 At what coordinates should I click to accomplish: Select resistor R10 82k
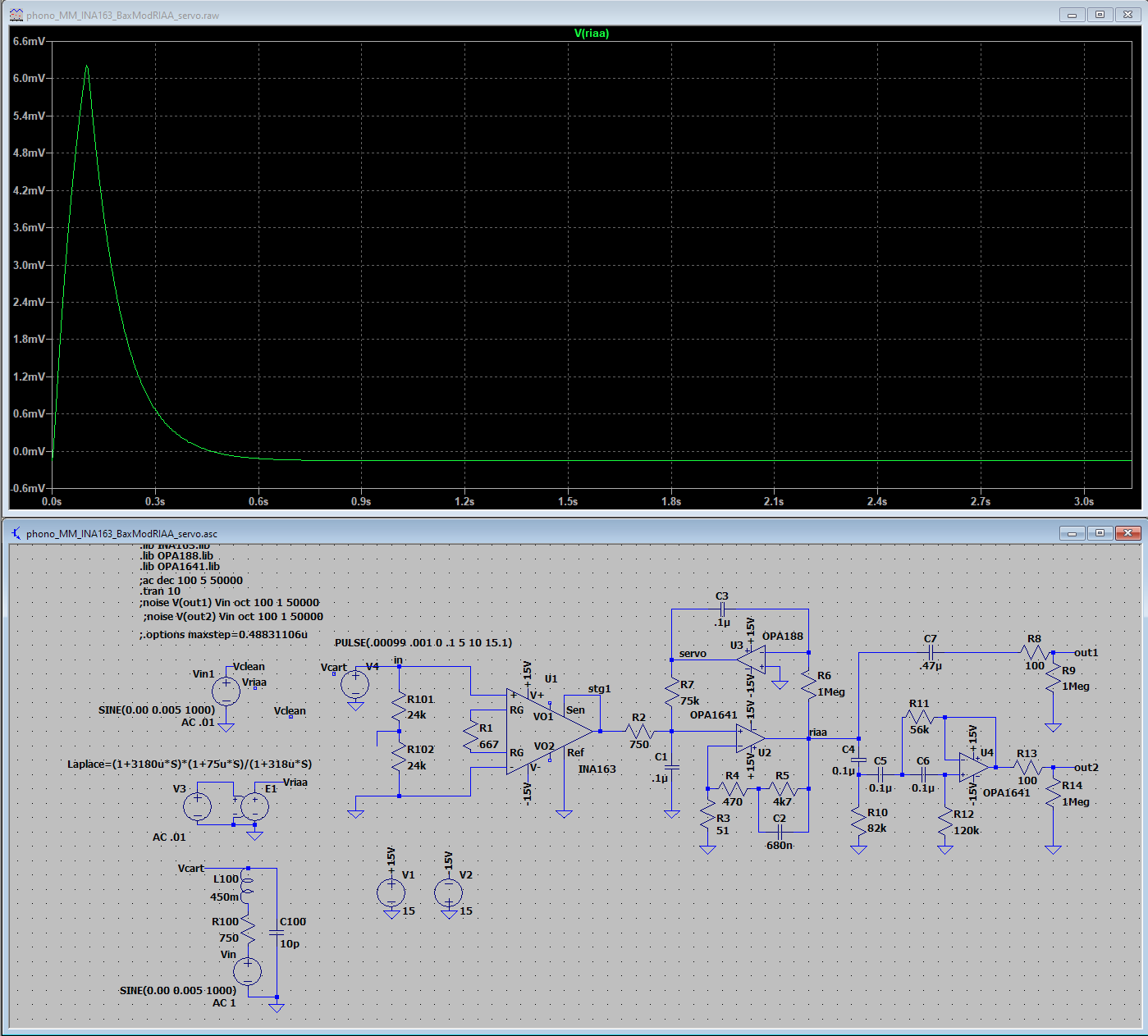coord(858,820)
